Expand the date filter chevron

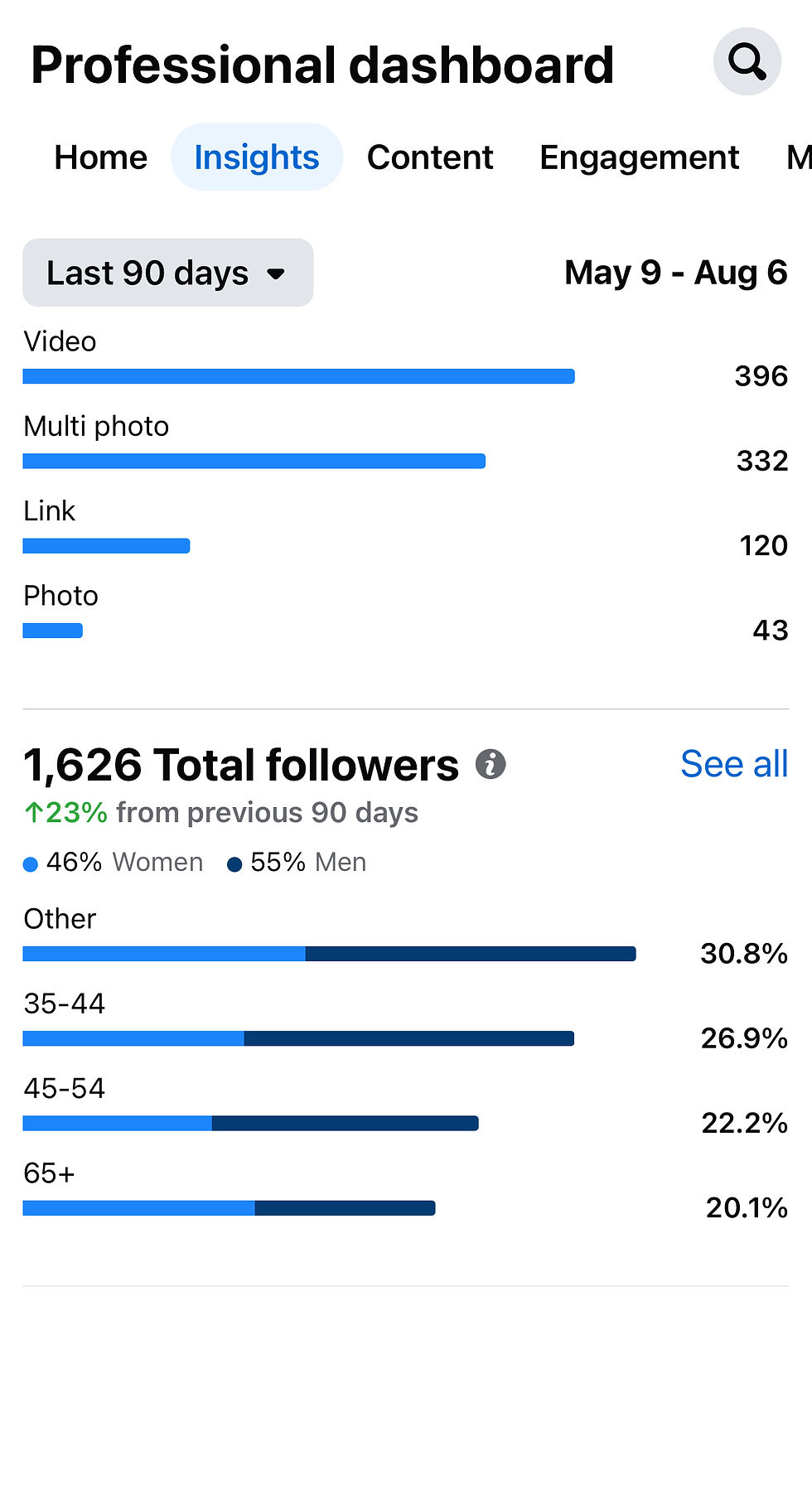click(x=278, y=273)
